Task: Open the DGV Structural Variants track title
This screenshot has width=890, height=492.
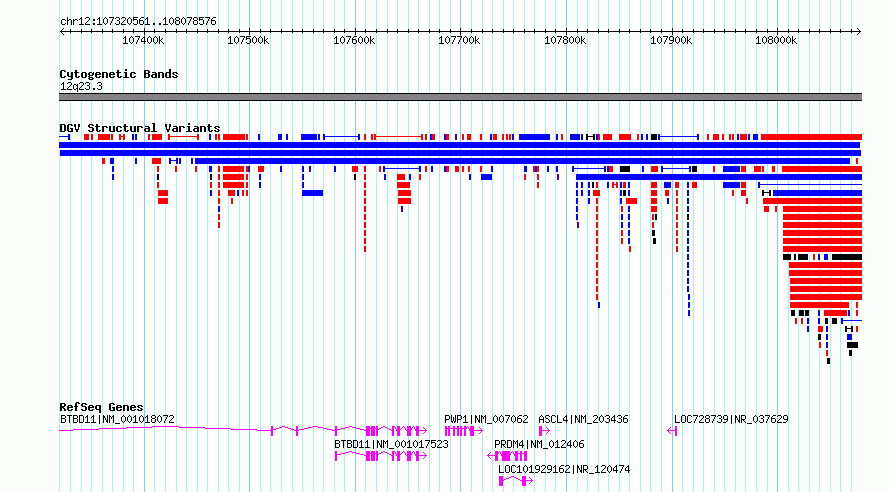Action: point(140,128)
